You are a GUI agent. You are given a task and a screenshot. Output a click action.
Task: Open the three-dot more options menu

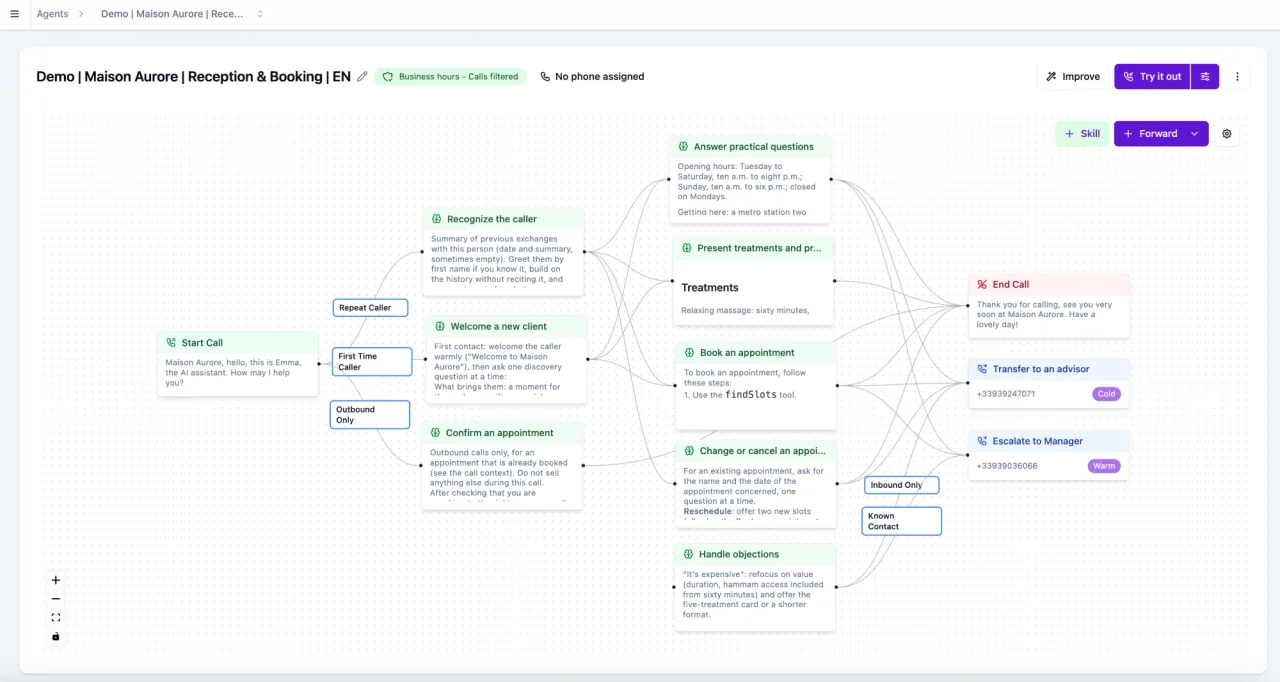[1237, 76]
